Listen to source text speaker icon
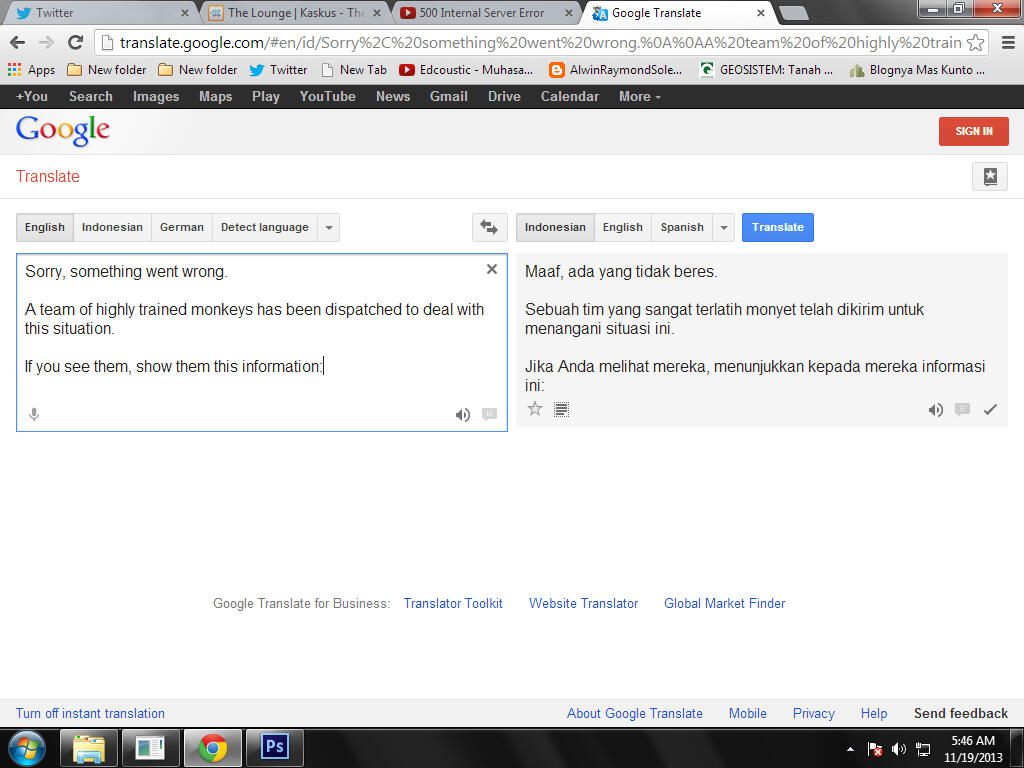Image resolution: width=1024 pixels, height=768 pixels. [462, 415]
